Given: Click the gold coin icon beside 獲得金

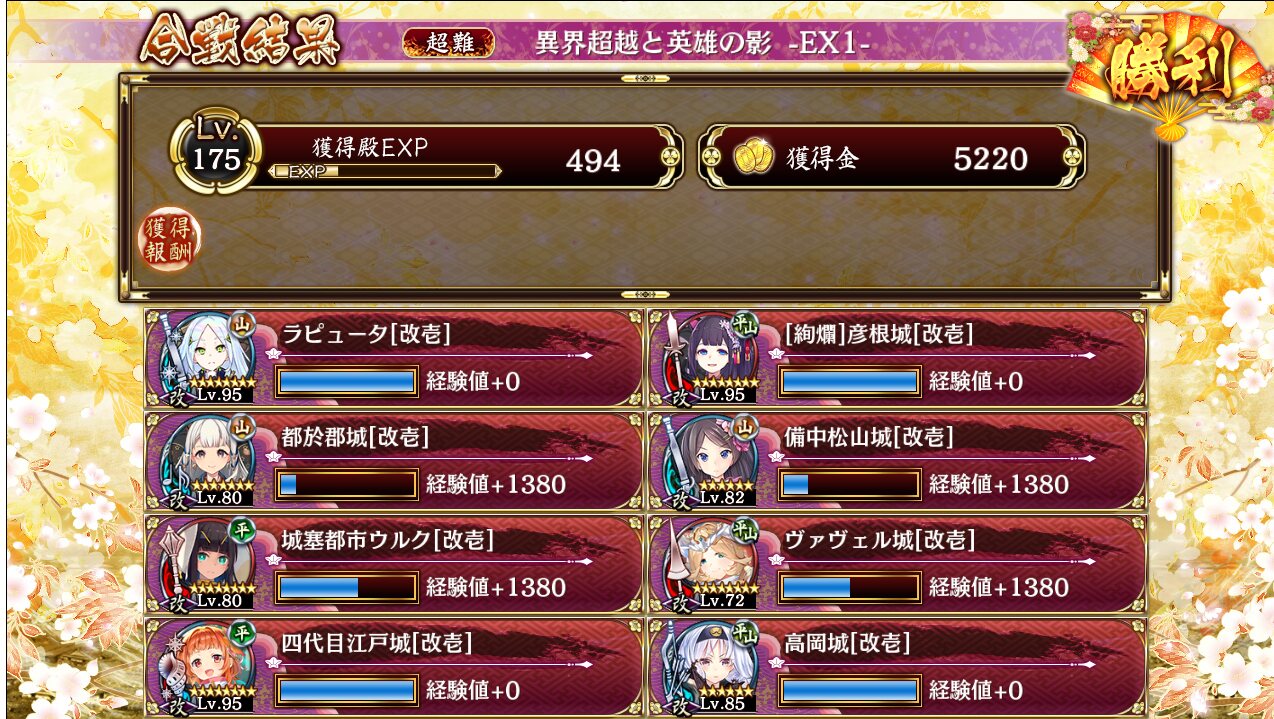Looking at the screenshot, I should click(754, 158).
